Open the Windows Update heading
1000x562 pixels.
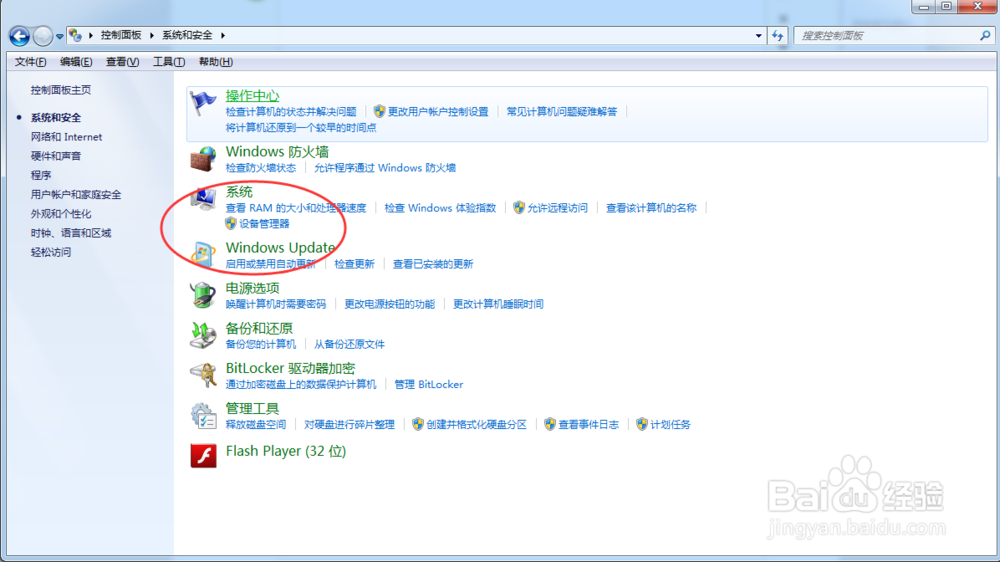point(281,248)
